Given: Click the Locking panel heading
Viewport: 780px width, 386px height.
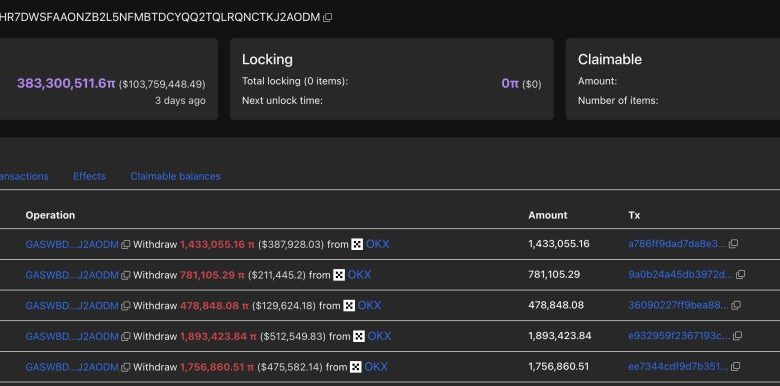Looking at the screenshot, I should tap(267, 59).
